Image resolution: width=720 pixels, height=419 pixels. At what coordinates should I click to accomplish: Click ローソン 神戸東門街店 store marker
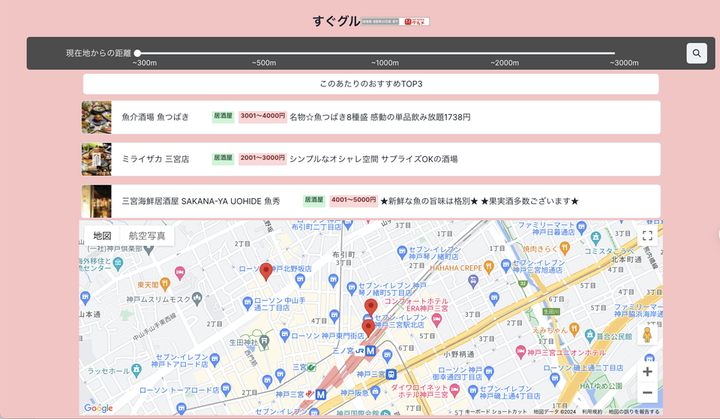pyautogui.click(x=285, y=335)
